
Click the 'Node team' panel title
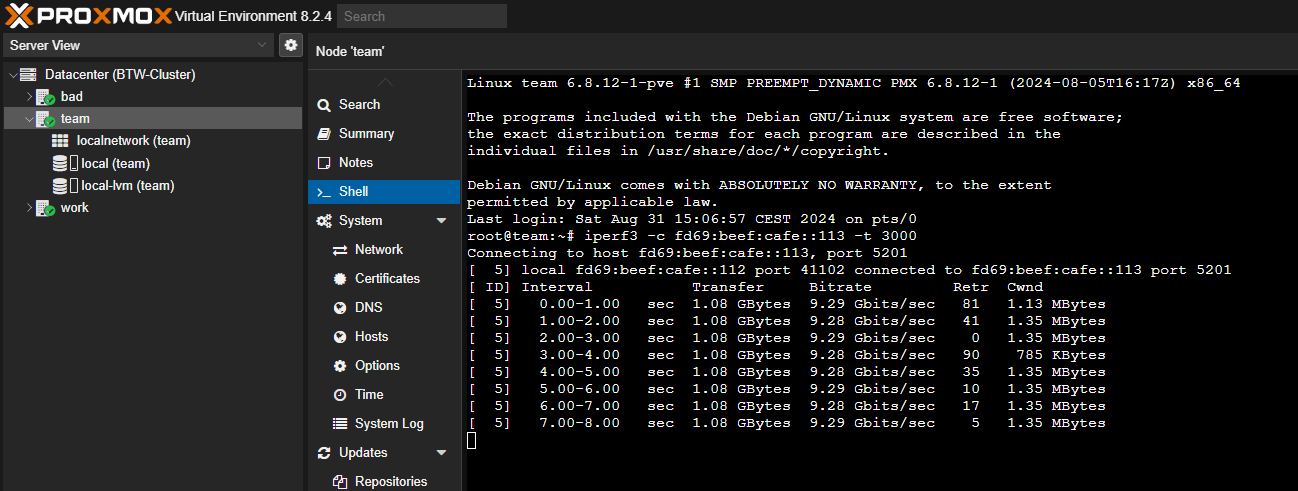click(x=350, y=51)
